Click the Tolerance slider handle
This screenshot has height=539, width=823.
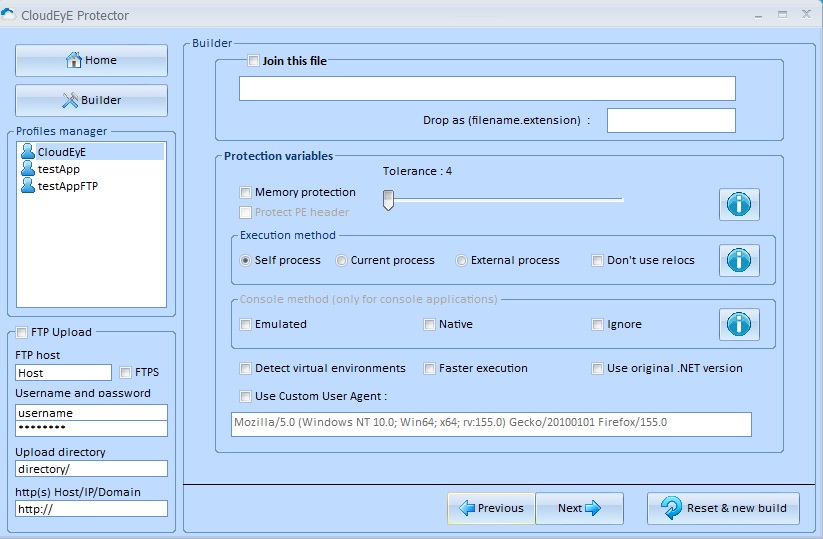pyautogui.click(x=388, y=200)
